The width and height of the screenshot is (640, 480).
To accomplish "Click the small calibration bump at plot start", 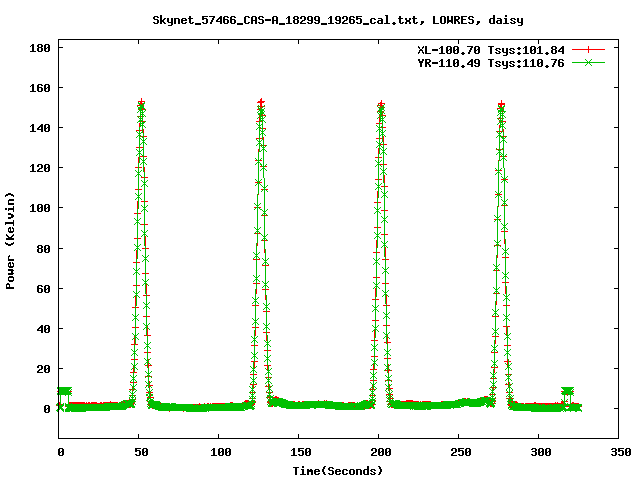I will point(65,392).
